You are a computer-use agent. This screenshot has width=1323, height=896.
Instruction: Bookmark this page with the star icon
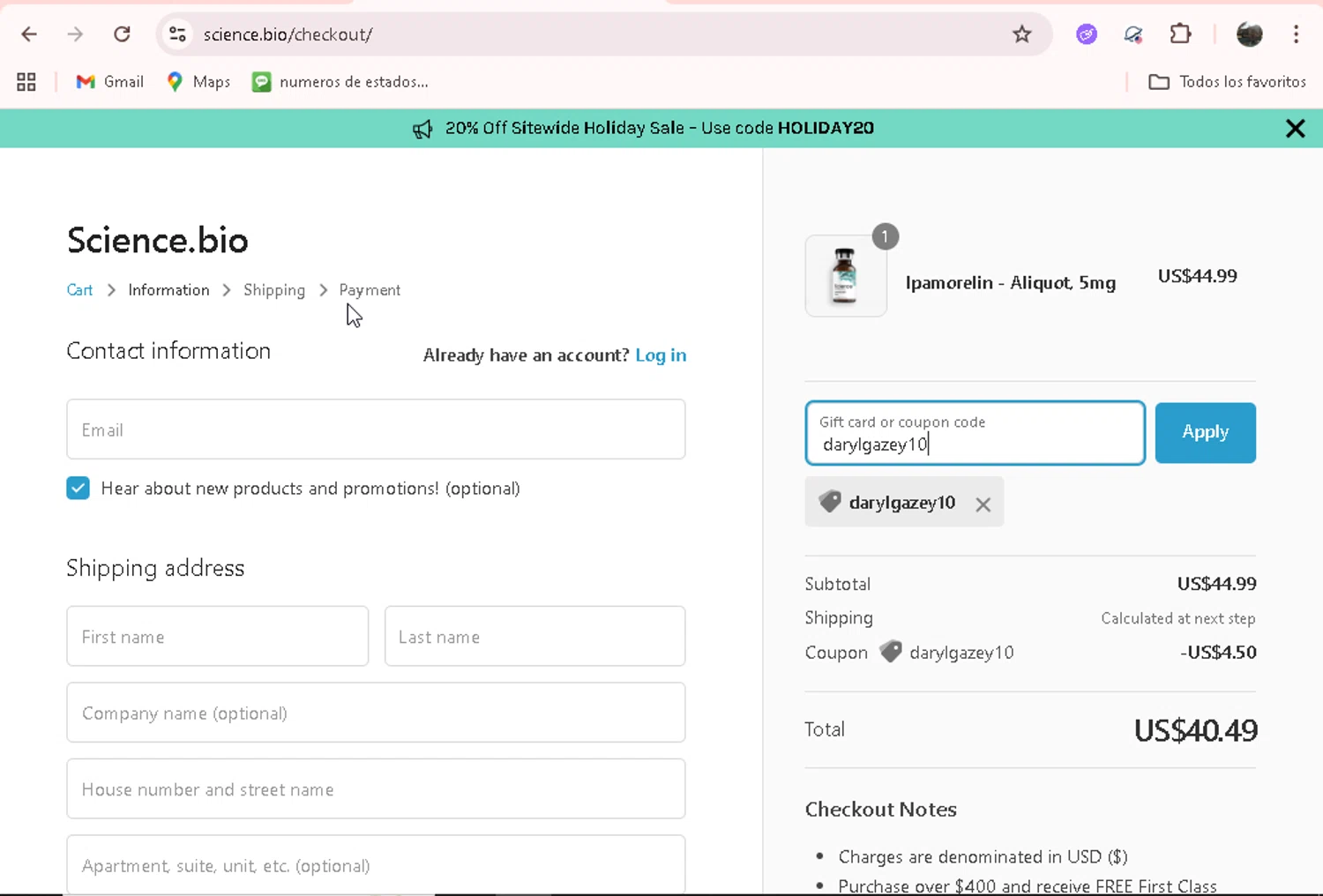(x=1021, y=34)
